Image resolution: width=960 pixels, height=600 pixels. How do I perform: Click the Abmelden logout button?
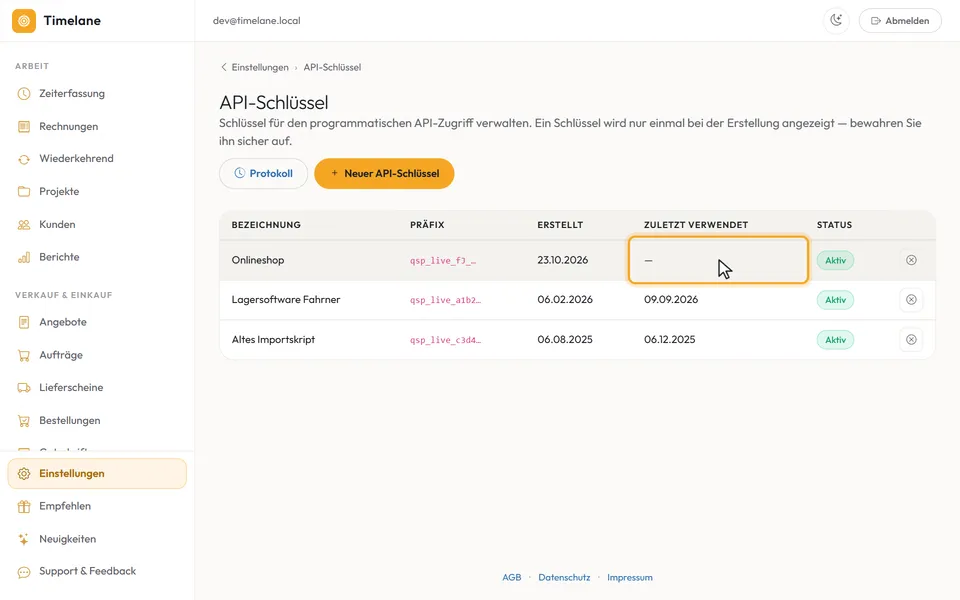[900, 20]
